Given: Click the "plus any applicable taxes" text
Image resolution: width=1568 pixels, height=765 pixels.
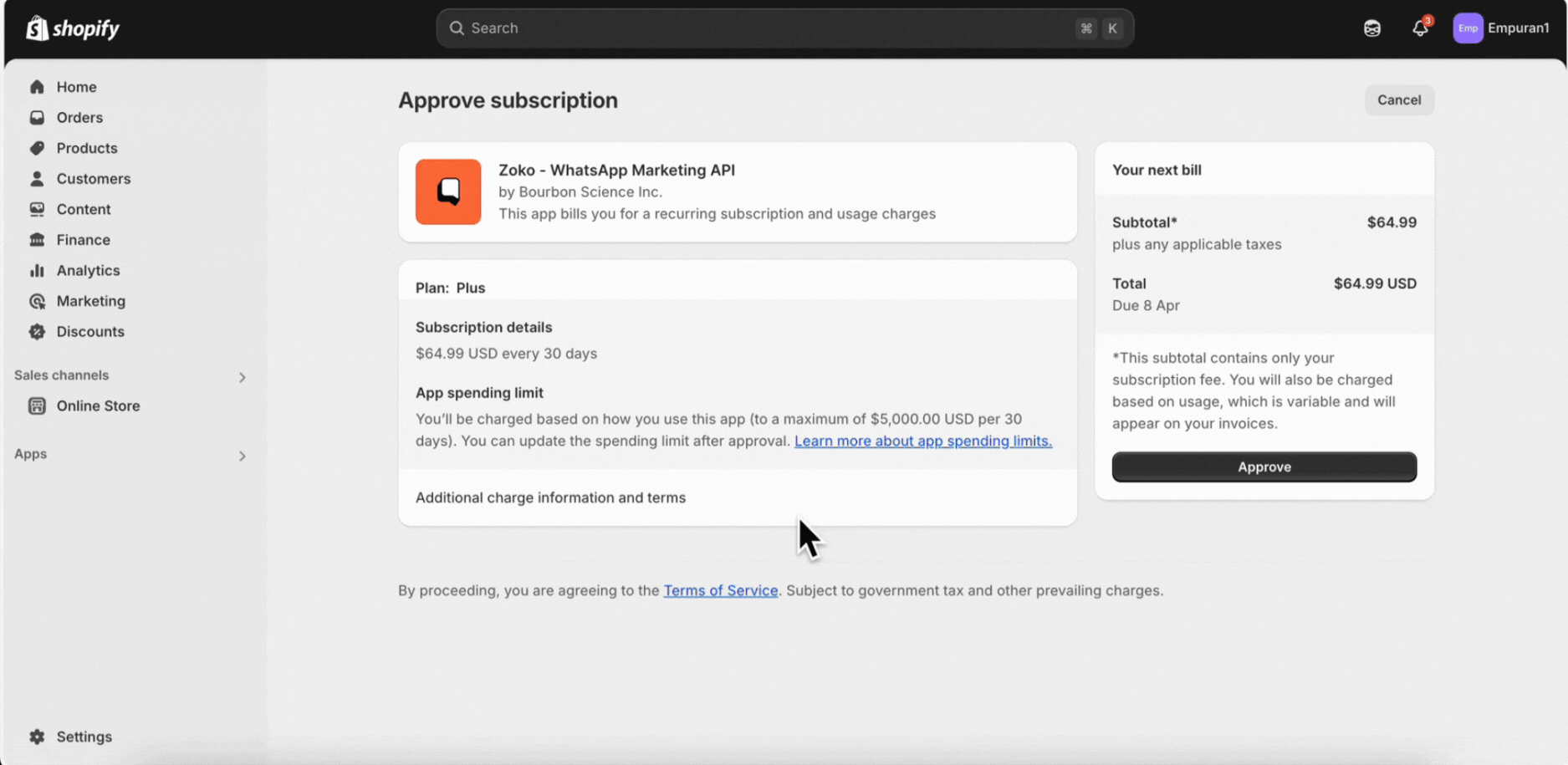Looking at the screenshot, I should tap(1197, 244).
